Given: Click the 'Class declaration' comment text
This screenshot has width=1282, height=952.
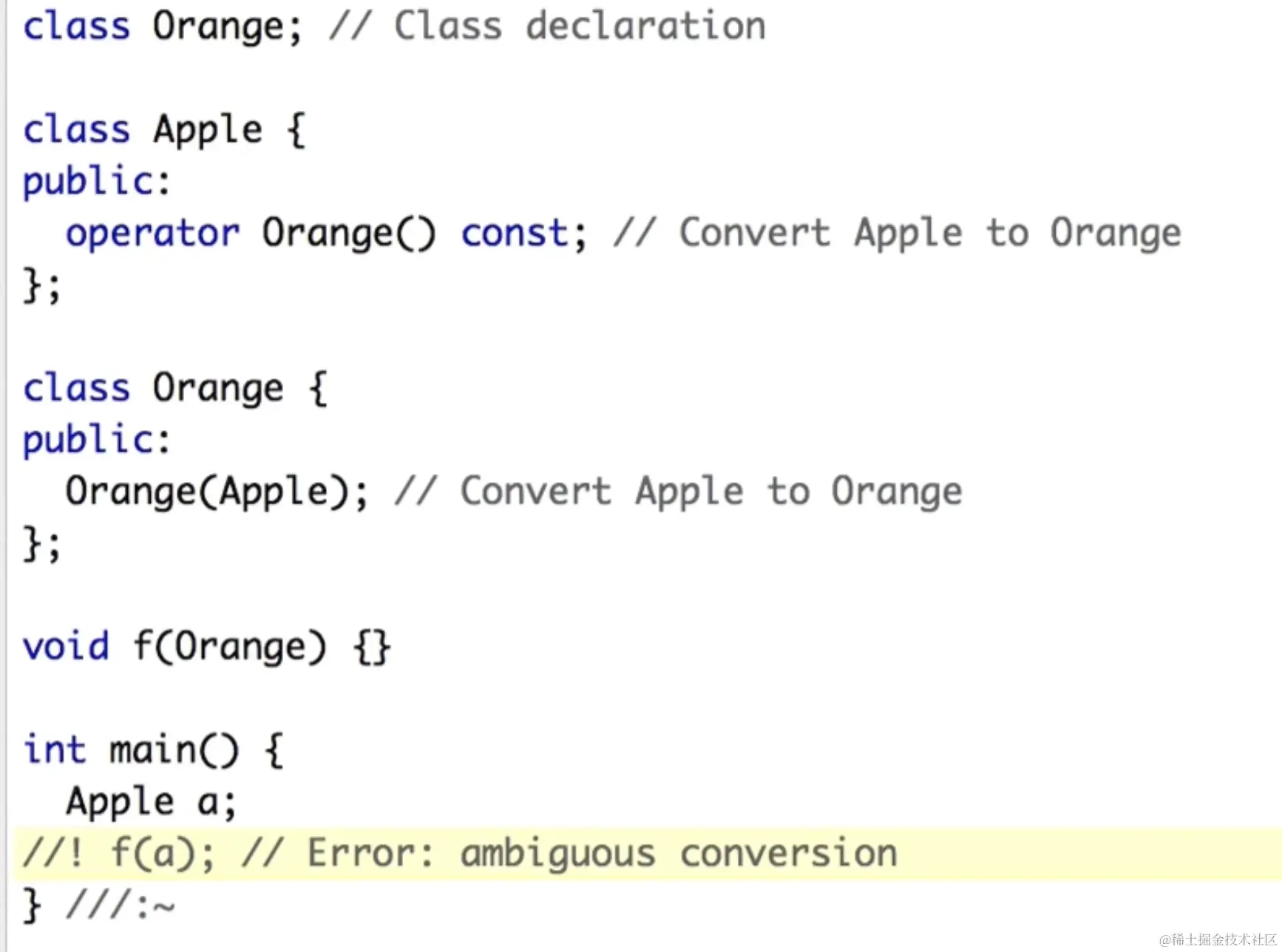Looking at the screenshot, I should coord(579,27).
